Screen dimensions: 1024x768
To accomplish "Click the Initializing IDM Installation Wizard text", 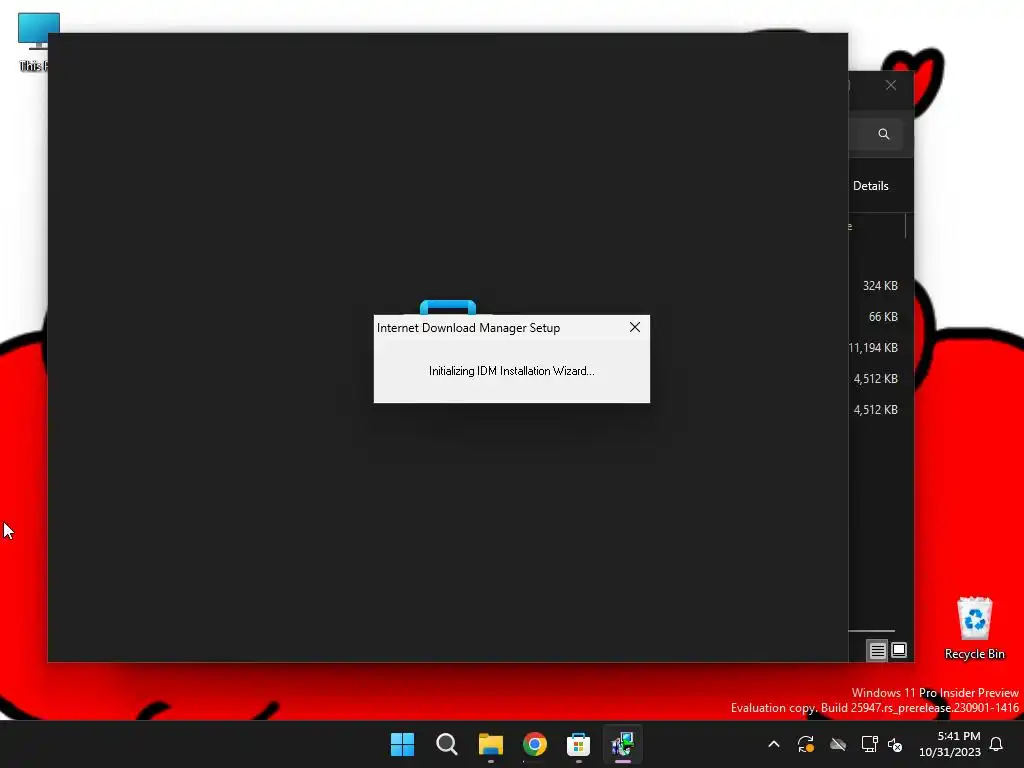I will tap(511, 371).
